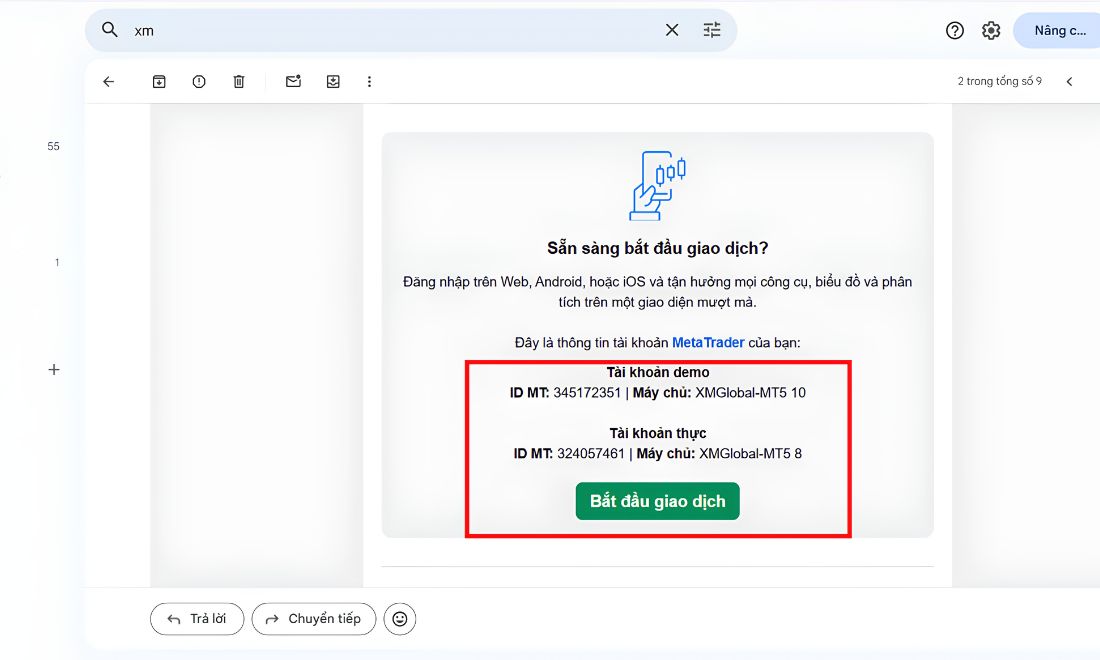This screenshot has height=660, width=1100.
Task: Open the three-dot more options menu
Action: point(369,81)
